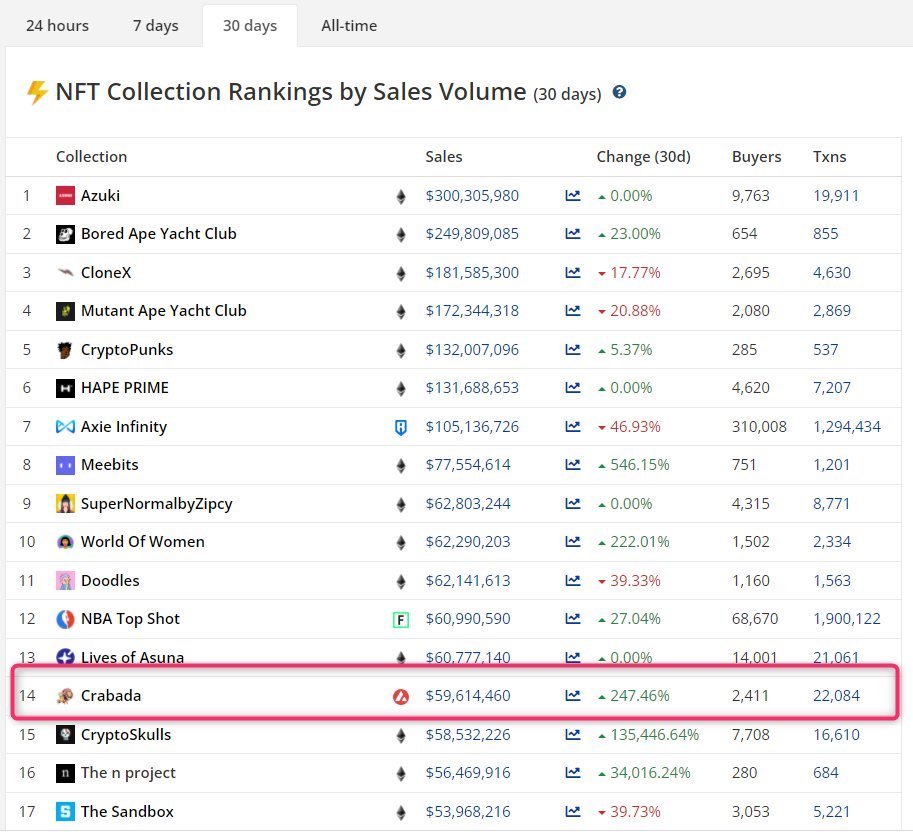Open the sales chart icon for NBA Top Shot
This screenshot has width=913, height=835.
[x=573, y=619]
